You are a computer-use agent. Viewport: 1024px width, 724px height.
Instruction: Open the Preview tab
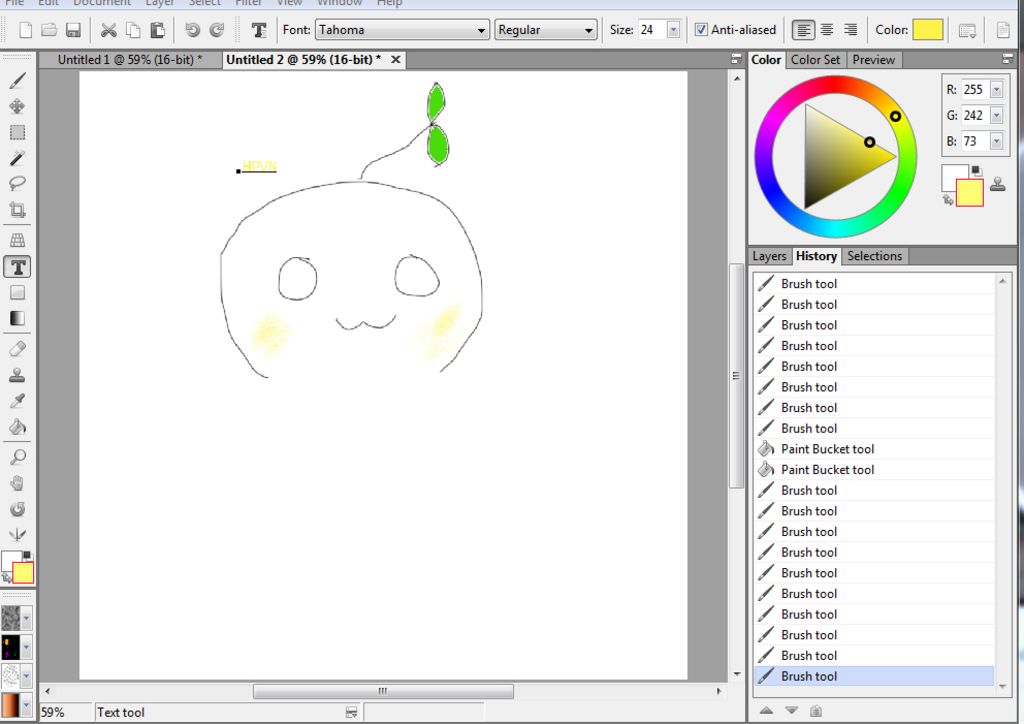pyautogui.click(x=873, y=60)
